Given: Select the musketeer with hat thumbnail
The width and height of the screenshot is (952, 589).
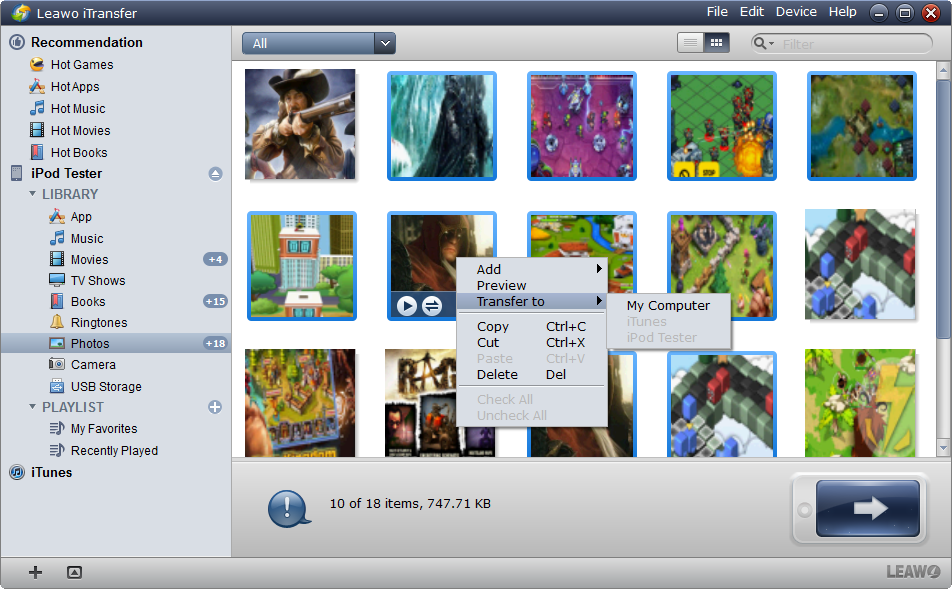Looking at the screenshot, I should coord(300,124).
